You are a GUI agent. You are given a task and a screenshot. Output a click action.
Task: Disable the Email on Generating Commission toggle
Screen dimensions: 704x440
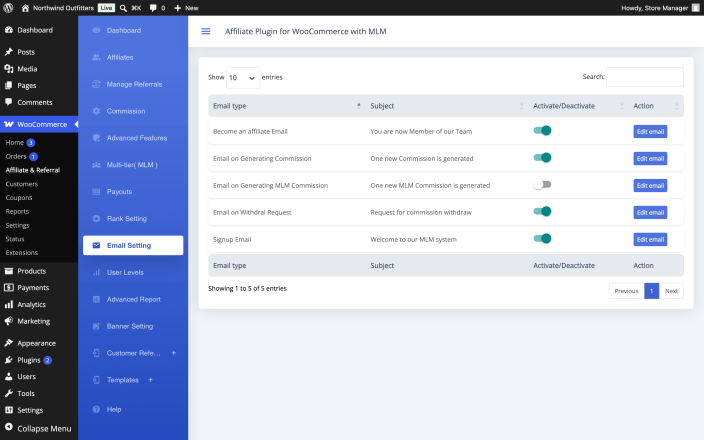(542, 158)
